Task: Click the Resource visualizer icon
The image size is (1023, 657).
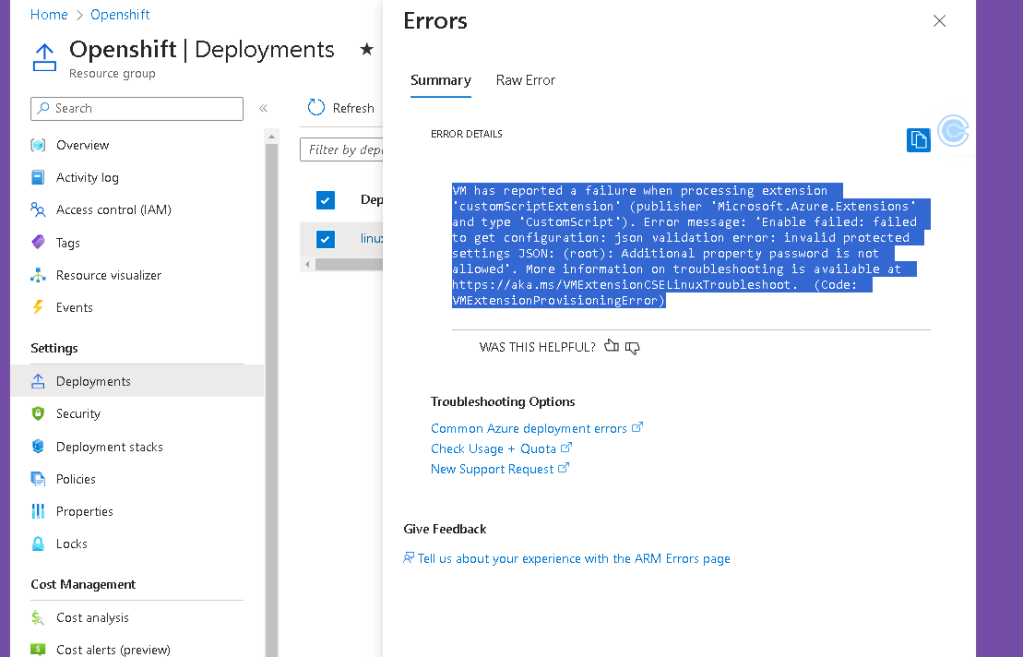Action: pyautogui.click(x=38, y=275)
